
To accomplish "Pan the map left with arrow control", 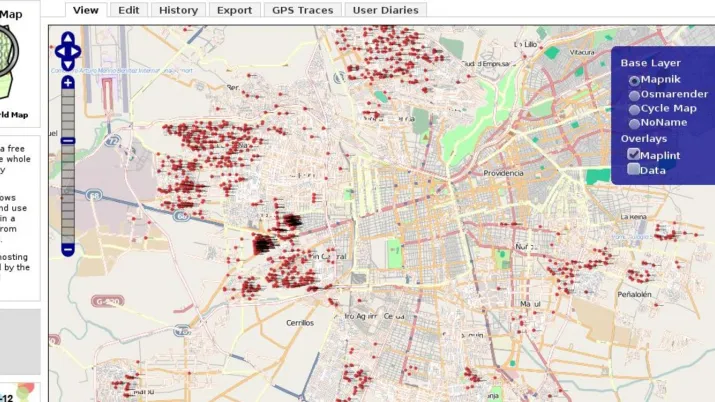I will (x=58, y=52).
